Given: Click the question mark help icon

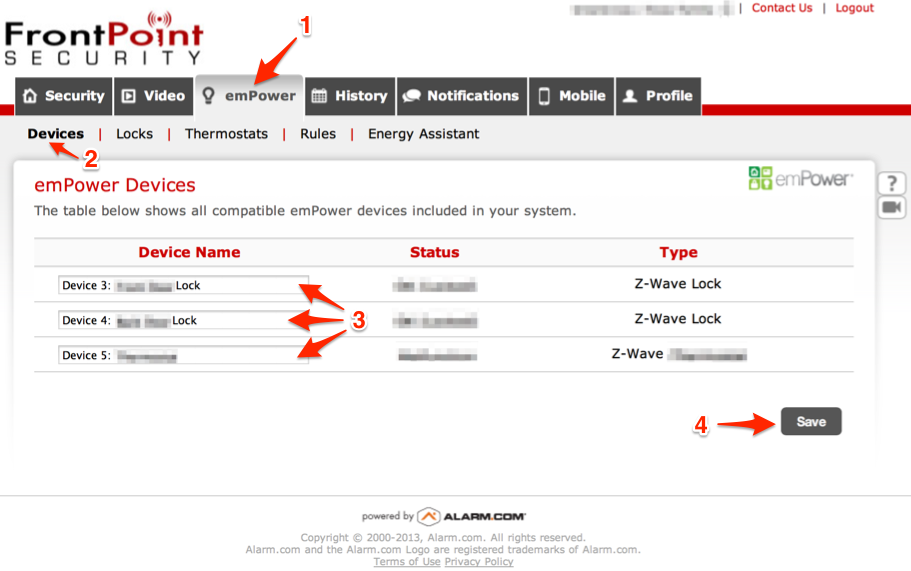Looking at the screenshot, I should (892, 184).
